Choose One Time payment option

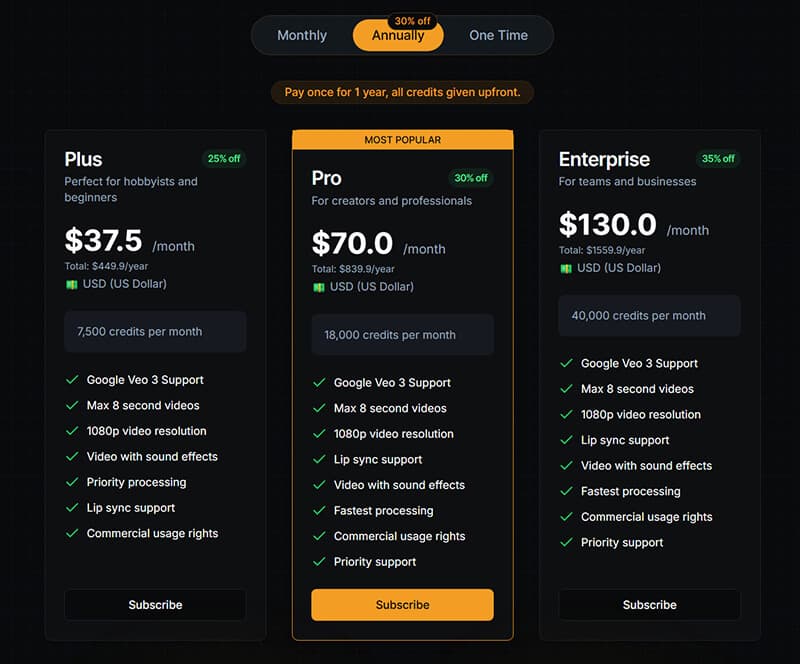click(498, 36)
